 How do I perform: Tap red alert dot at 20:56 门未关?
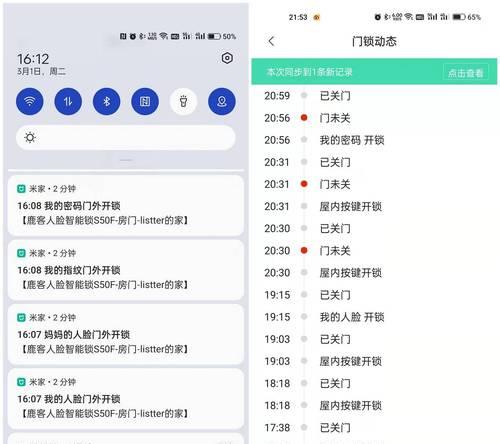click(304, 117)
